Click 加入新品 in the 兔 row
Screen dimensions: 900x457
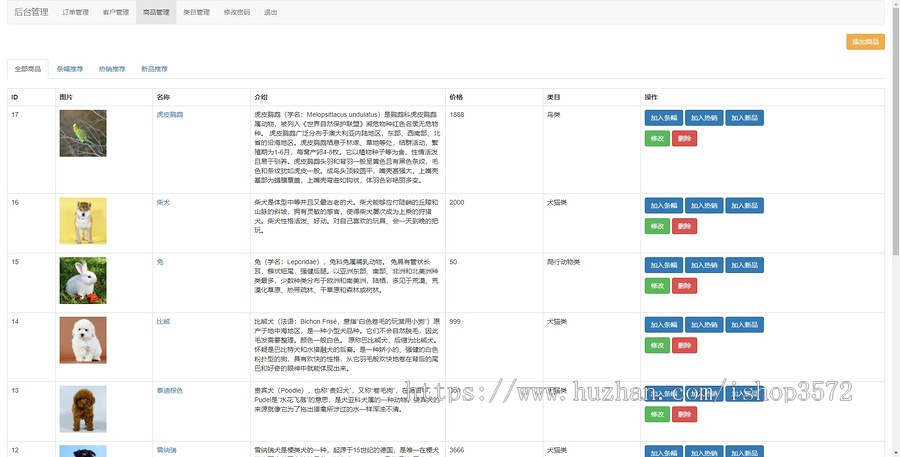click(744, 265)
